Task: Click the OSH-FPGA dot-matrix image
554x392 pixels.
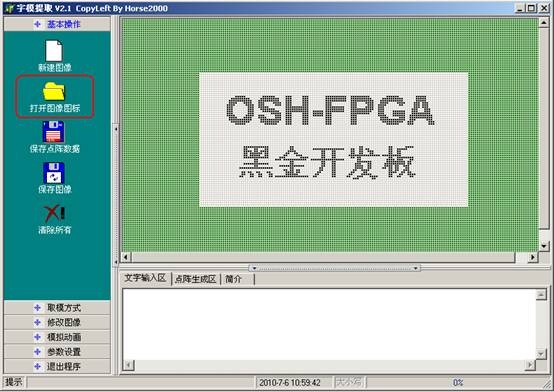Action: [x=334, y=139]
